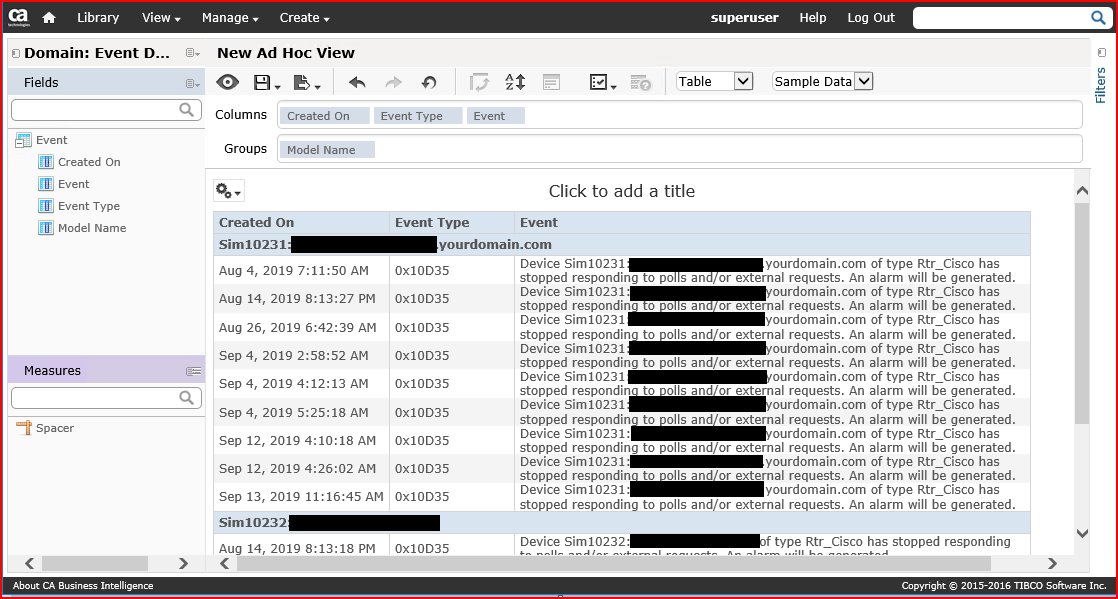Expand the Filters side panel
The height and width of the screenshot is (599, 1118).
click(1101, 80)
